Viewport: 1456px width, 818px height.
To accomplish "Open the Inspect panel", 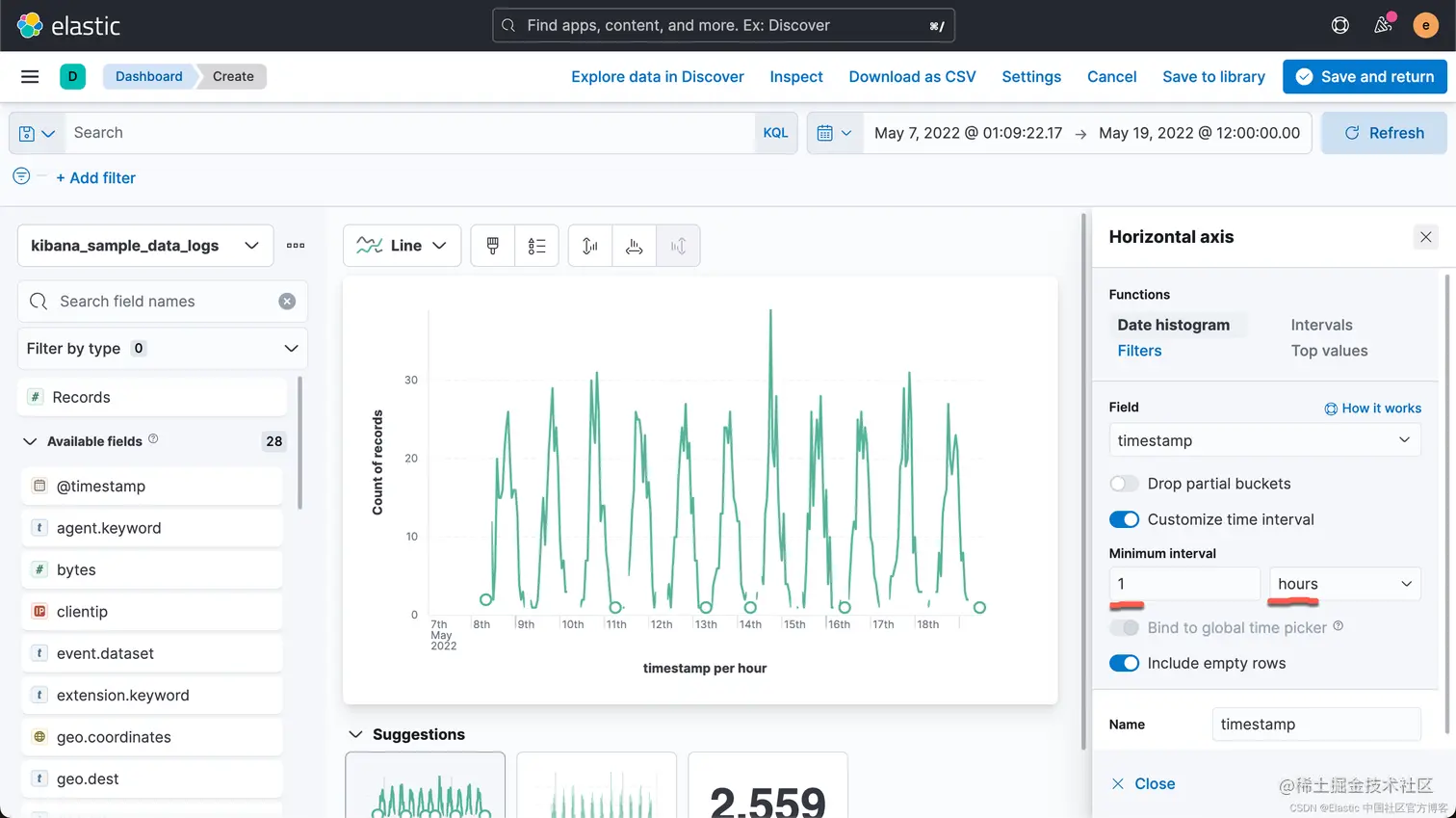I will (x=796, y=76).
